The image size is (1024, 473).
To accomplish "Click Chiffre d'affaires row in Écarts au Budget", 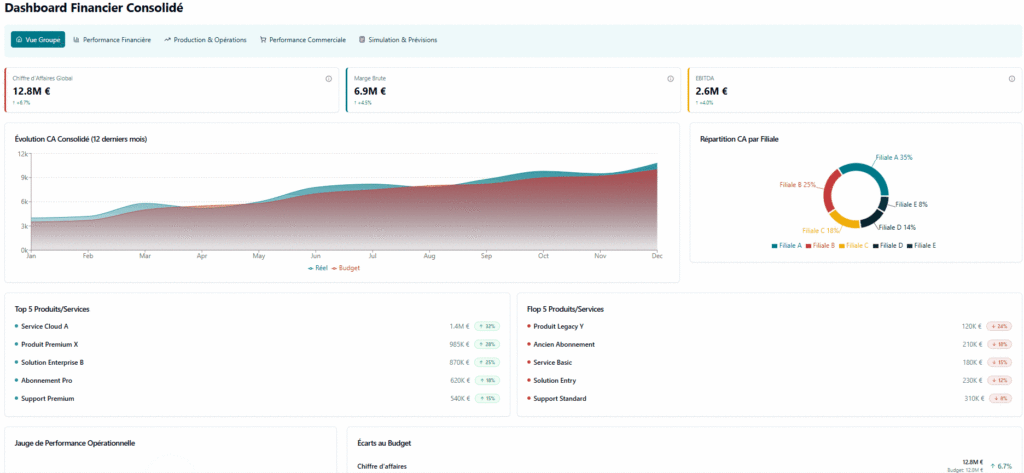I will (x=685, y=466).
